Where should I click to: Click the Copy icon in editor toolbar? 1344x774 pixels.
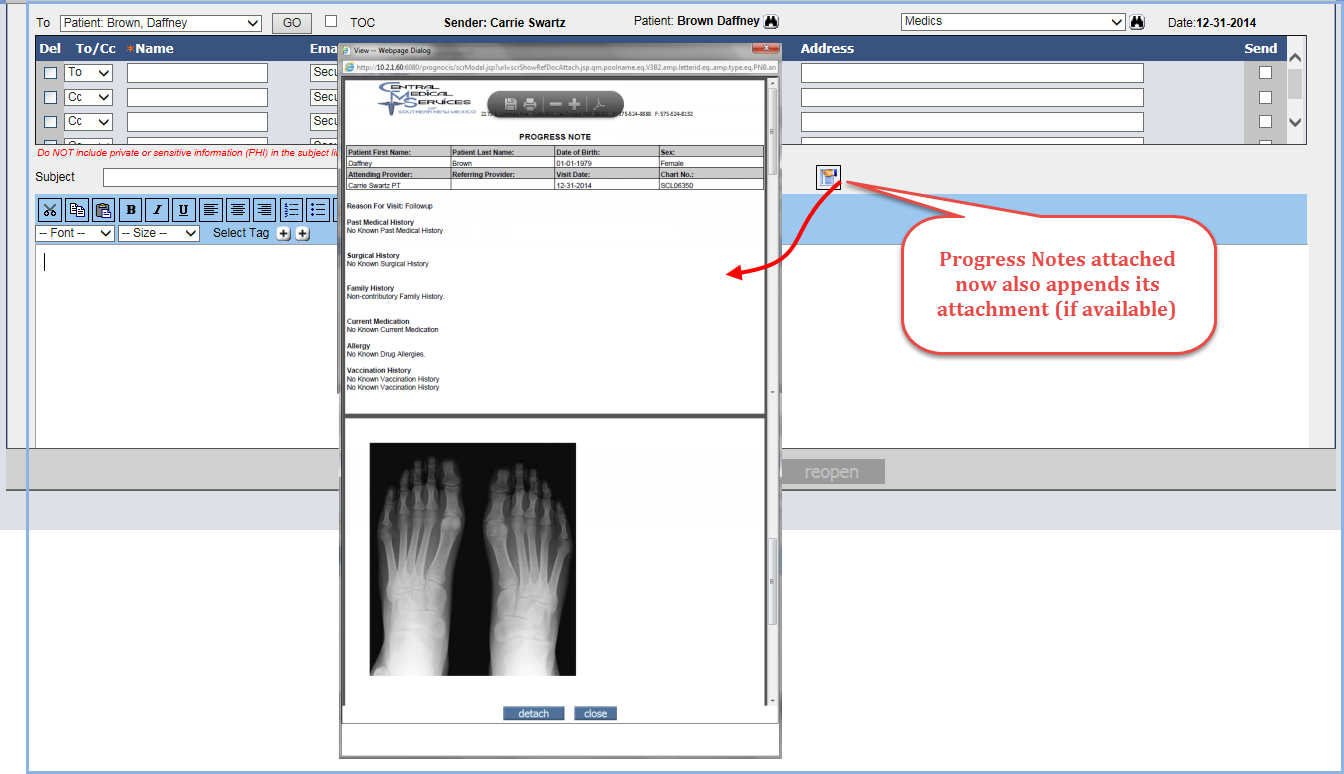click(77, 210)
